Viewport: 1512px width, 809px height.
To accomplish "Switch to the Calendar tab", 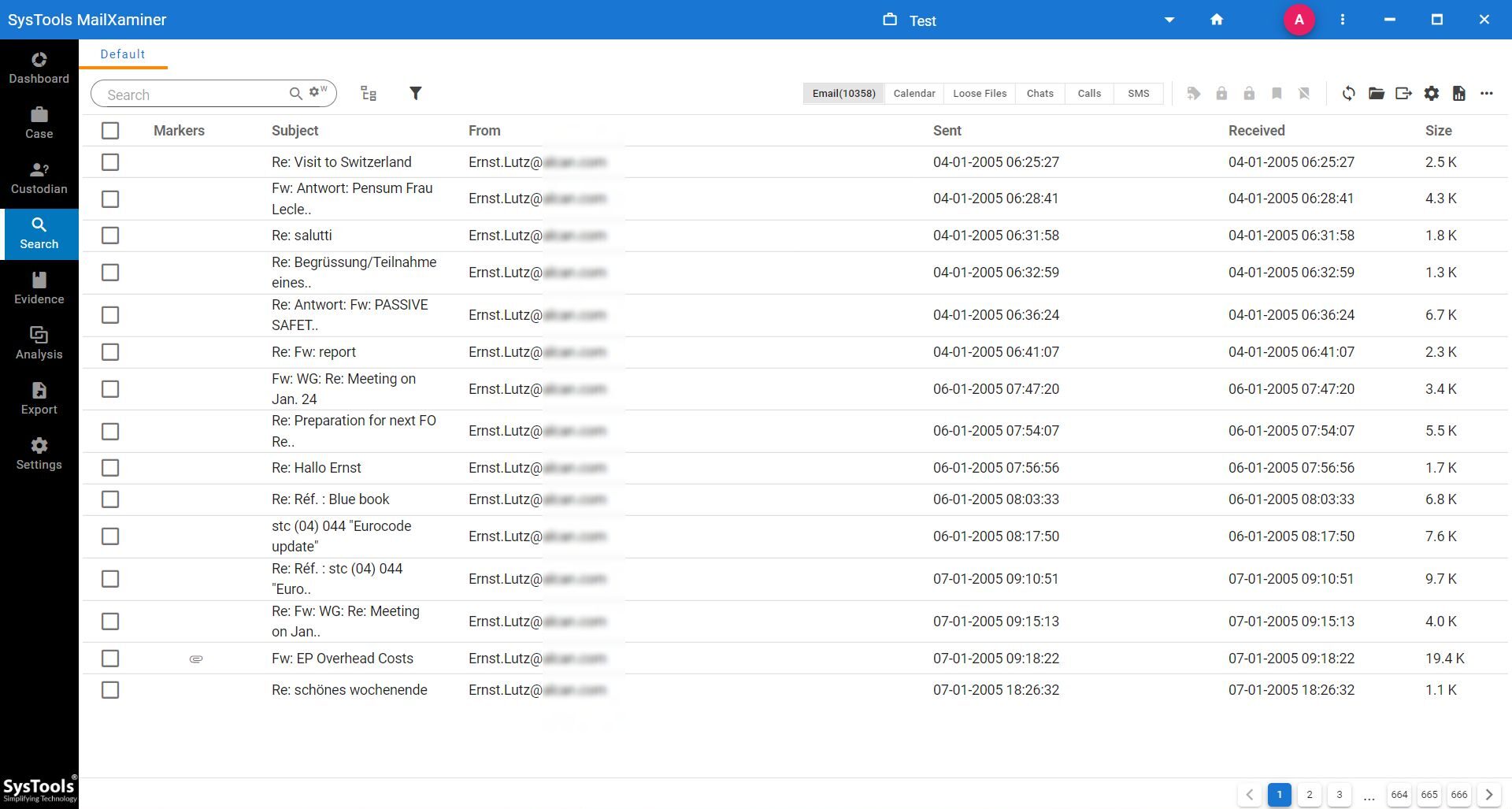I will click(914, 94).
